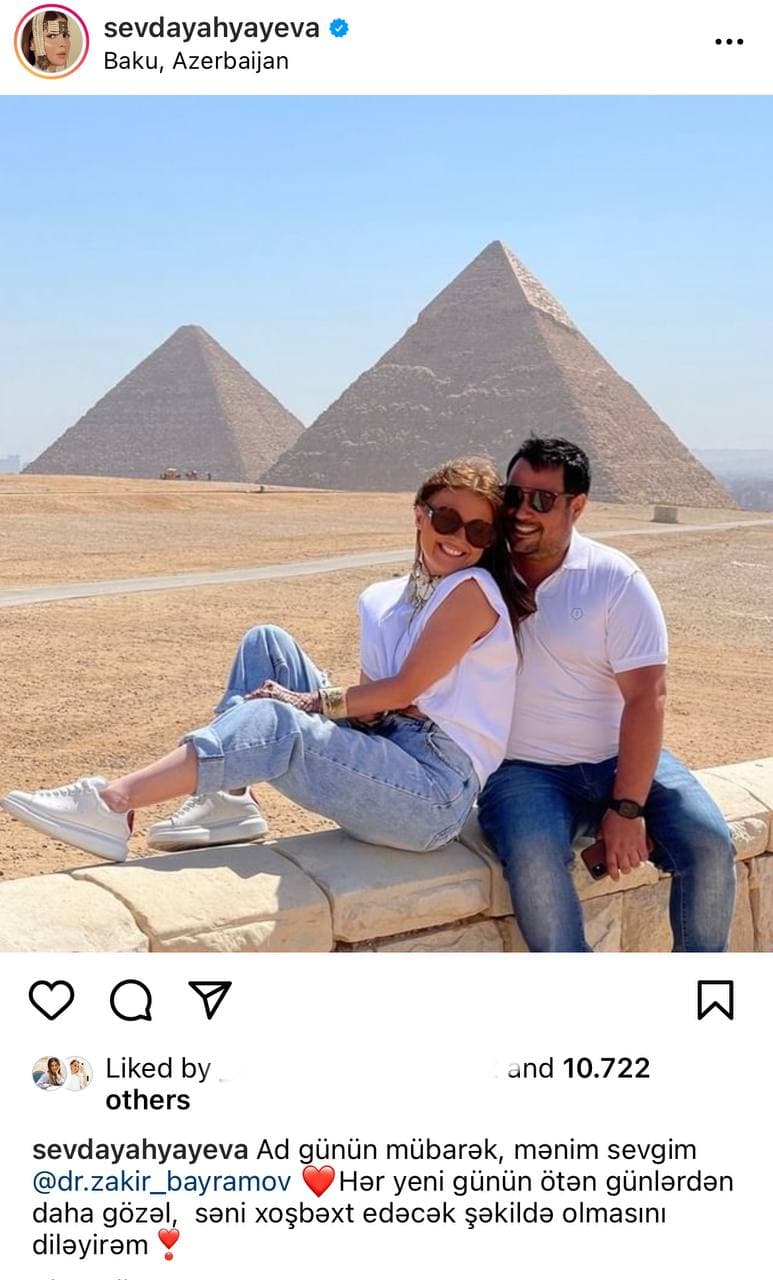773x1280 pixels.
Task: Tap the first liker's small avatar
Action: [x=47, y=1073]
